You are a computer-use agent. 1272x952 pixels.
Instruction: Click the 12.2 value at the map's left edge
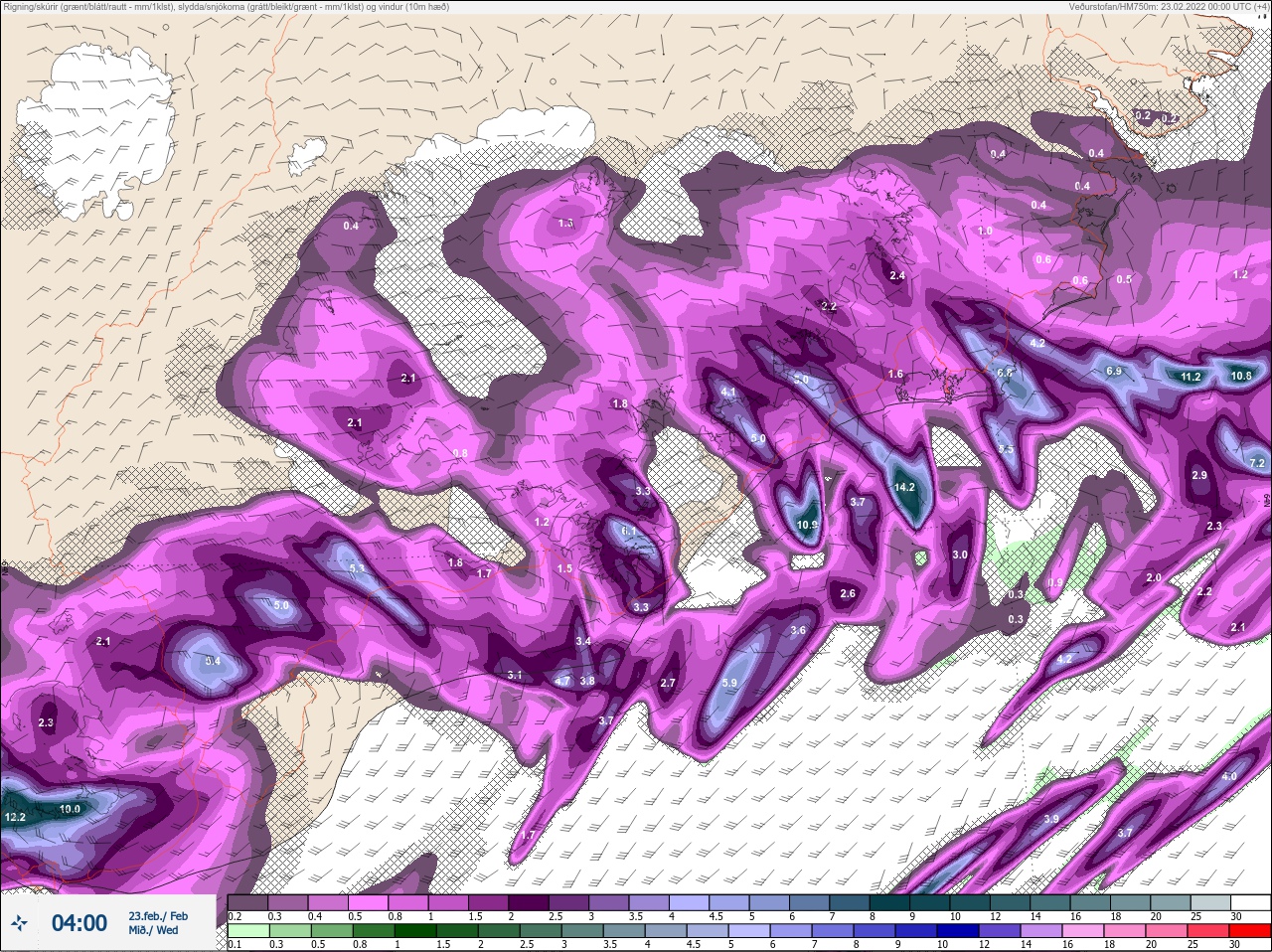[15, 818]
